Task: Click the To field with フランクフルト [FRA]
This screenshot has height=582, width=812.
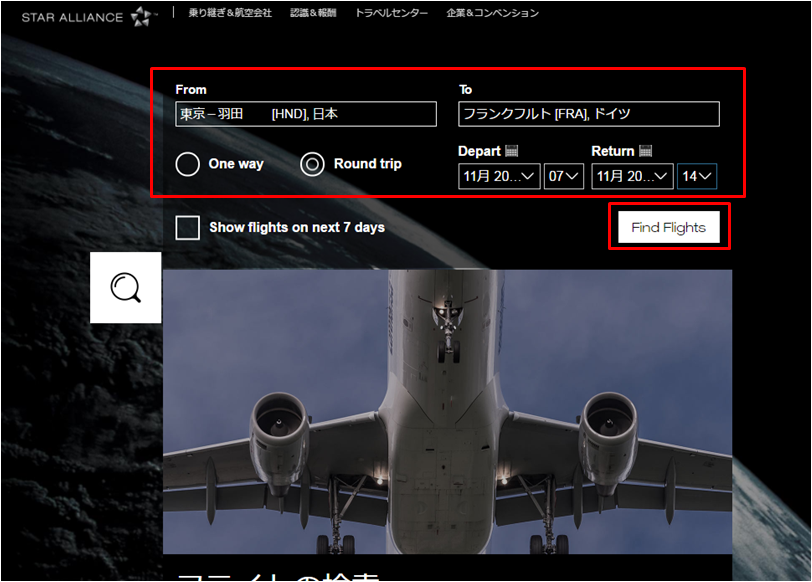Action: 589,114
